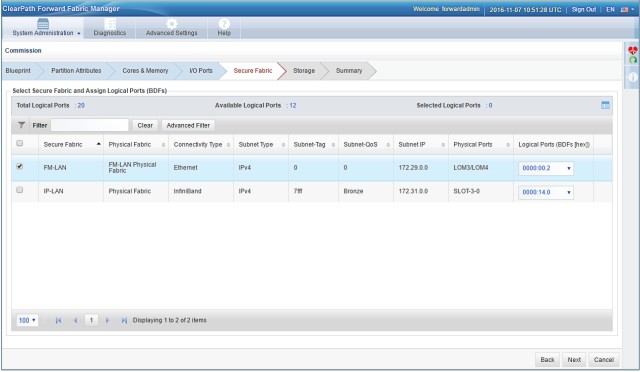
Task: Check the IP-LAN secure fabric checkbox
Action: [20, 190]
